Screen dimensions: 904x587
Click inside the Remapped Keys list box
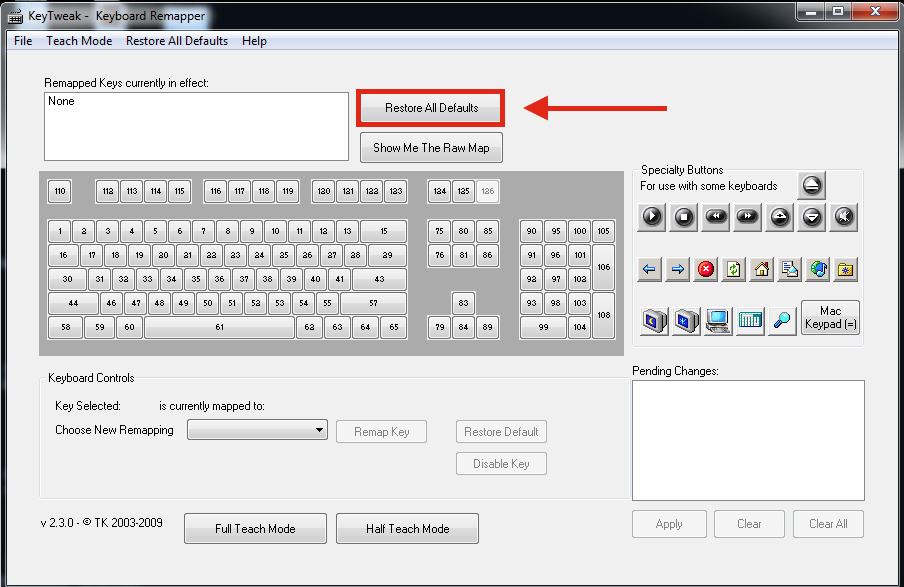[x=197, y=126]
